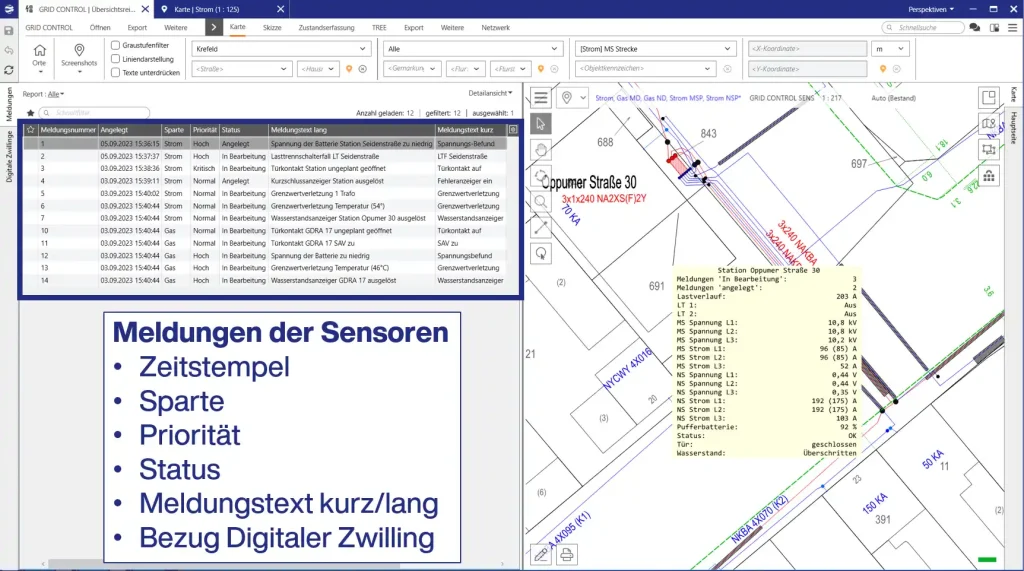Open the Objektkennzeichen dropdown
This screenshot has height=571, width=1024.
[645, 69]
